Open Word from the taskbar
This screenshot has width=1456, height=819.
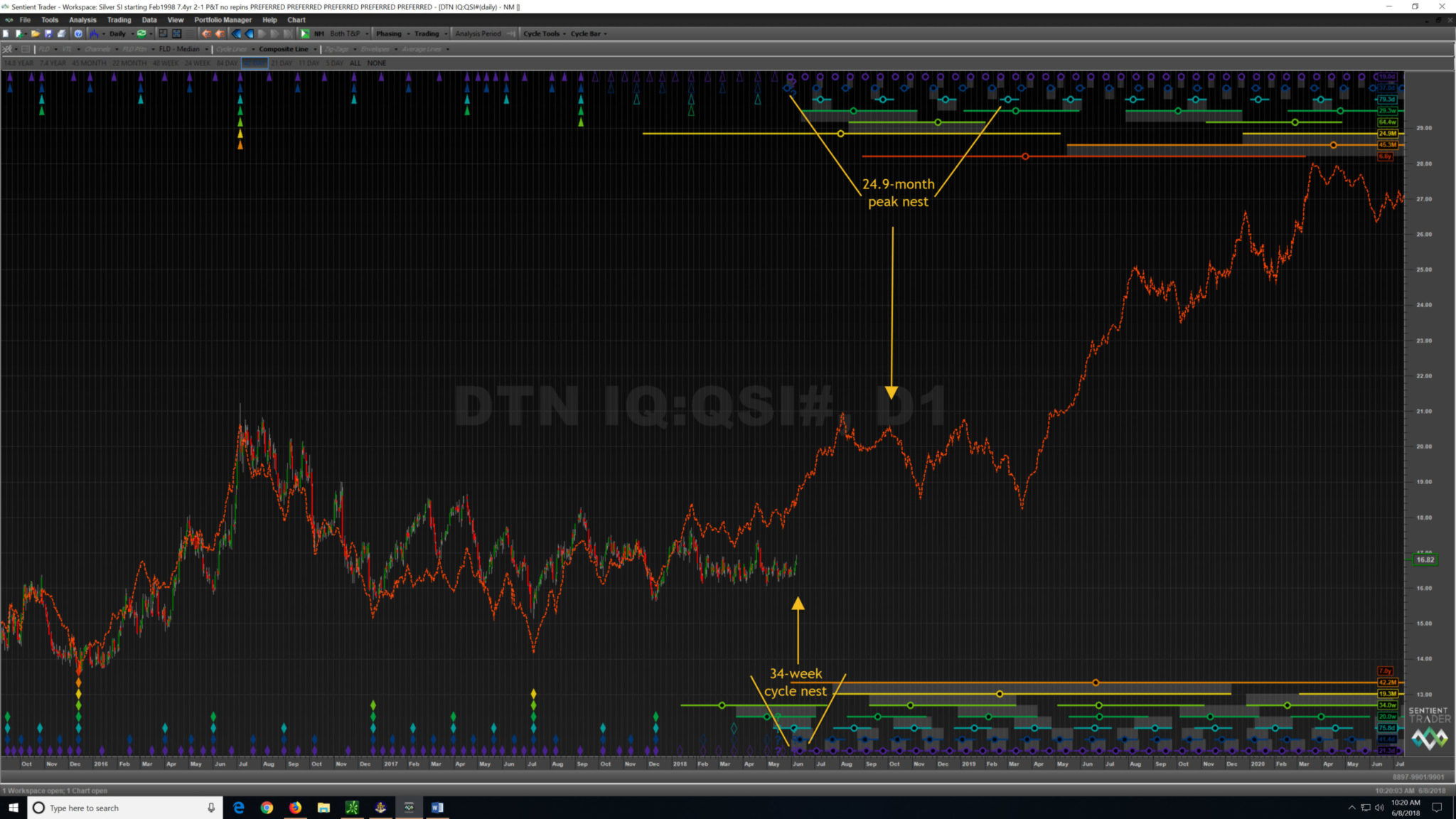[437, 808]
